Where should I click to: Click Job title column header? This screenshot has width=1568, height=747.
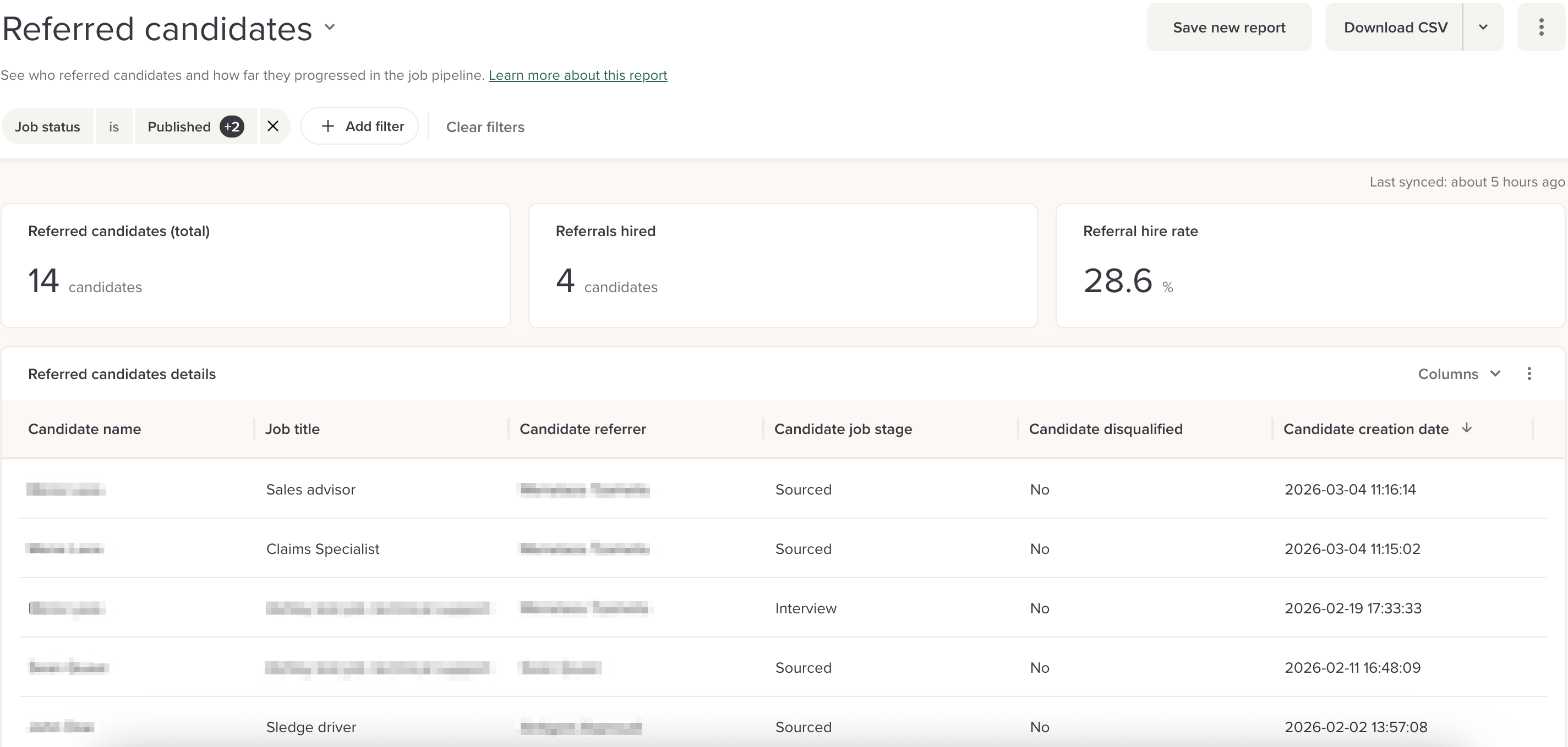(292, 429)
